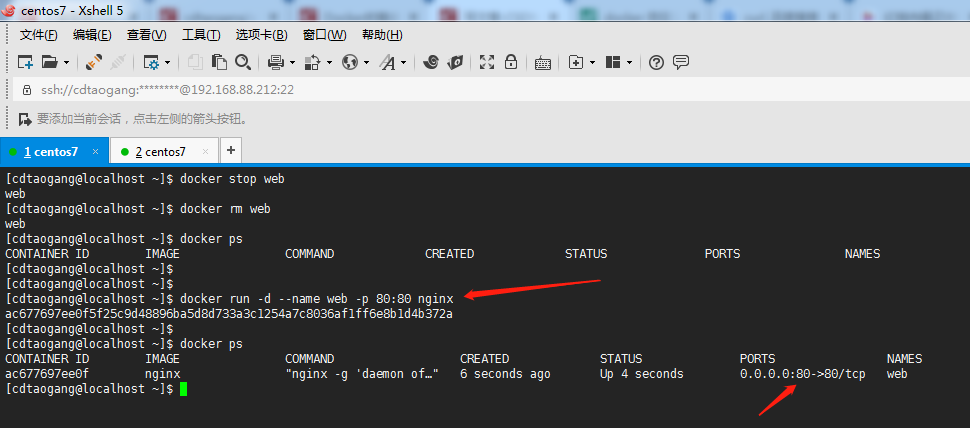The height and width of the screenshot is (428, 970).
Task: Click the greyed-out Copy toolbar icon
Action: (x=195, y=62)
